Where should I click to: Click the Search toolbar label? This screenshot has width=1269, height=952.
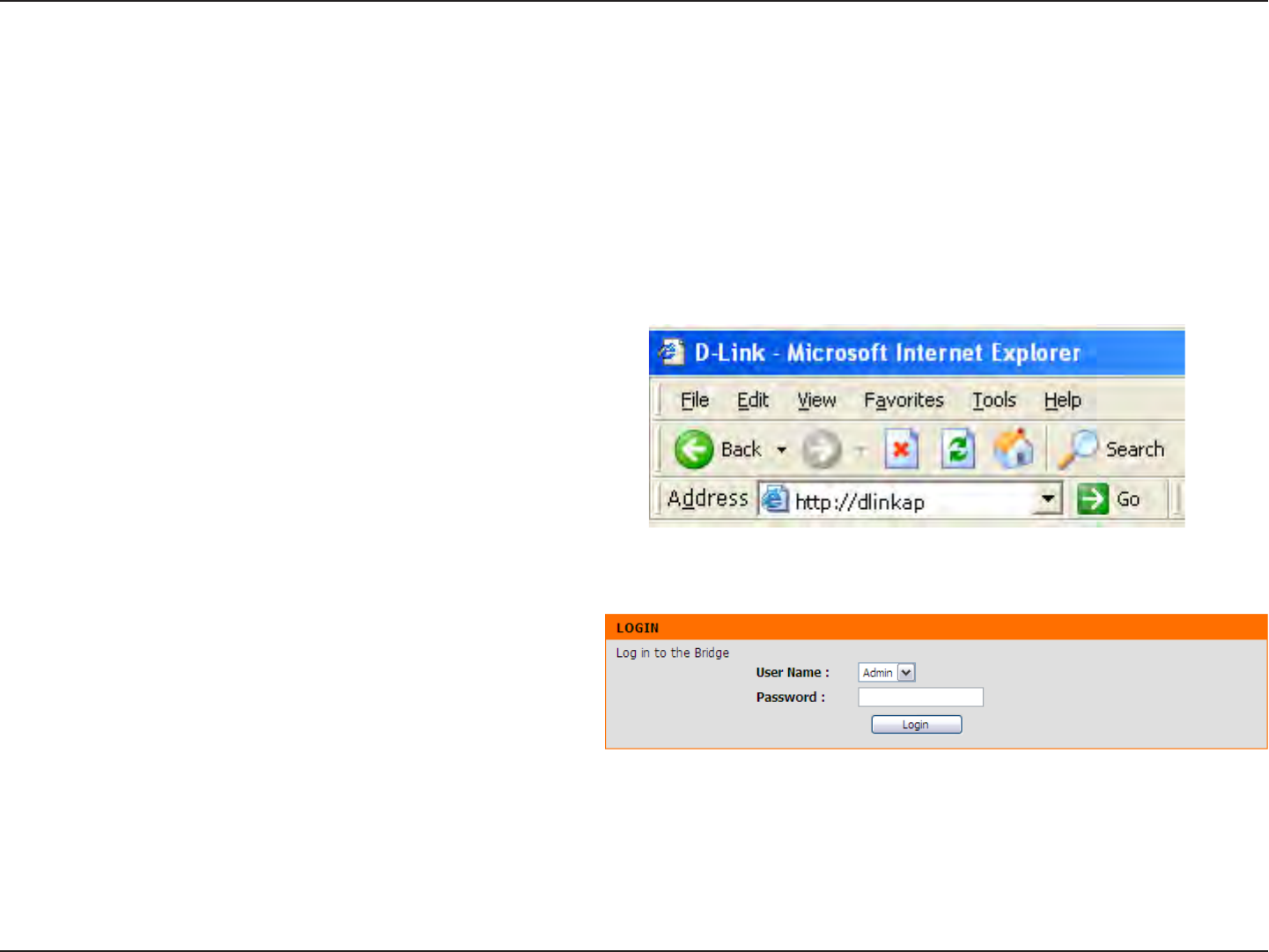click(1135, 449)
